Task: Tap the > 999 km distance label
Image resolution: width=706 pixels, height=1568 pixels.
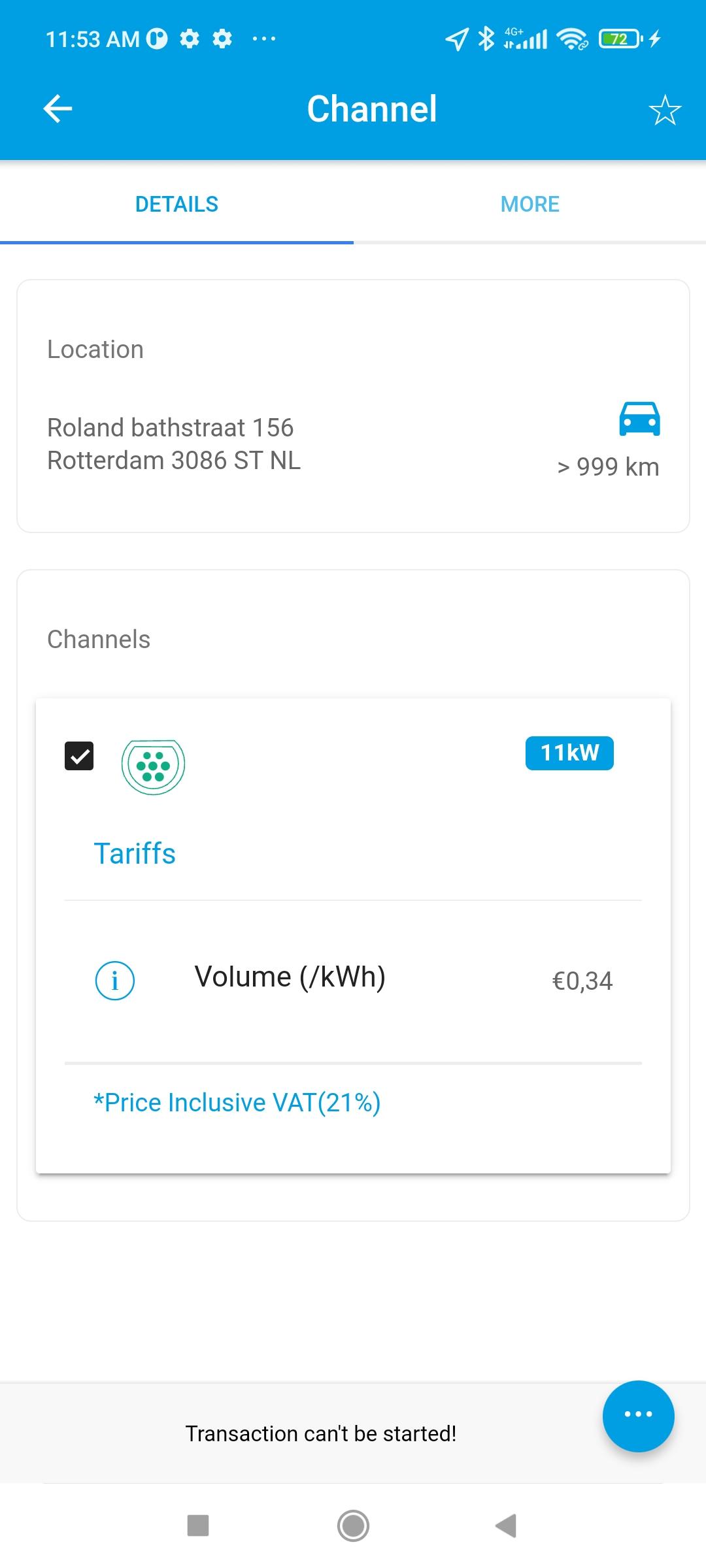Action: pos(608,467)
